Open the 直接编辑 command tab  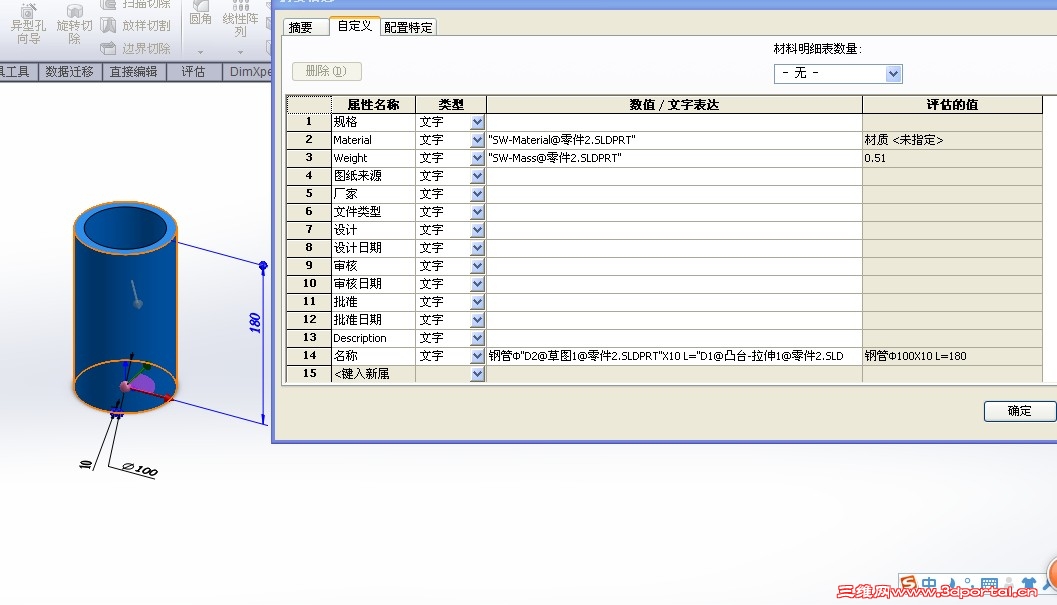[133, 71]
